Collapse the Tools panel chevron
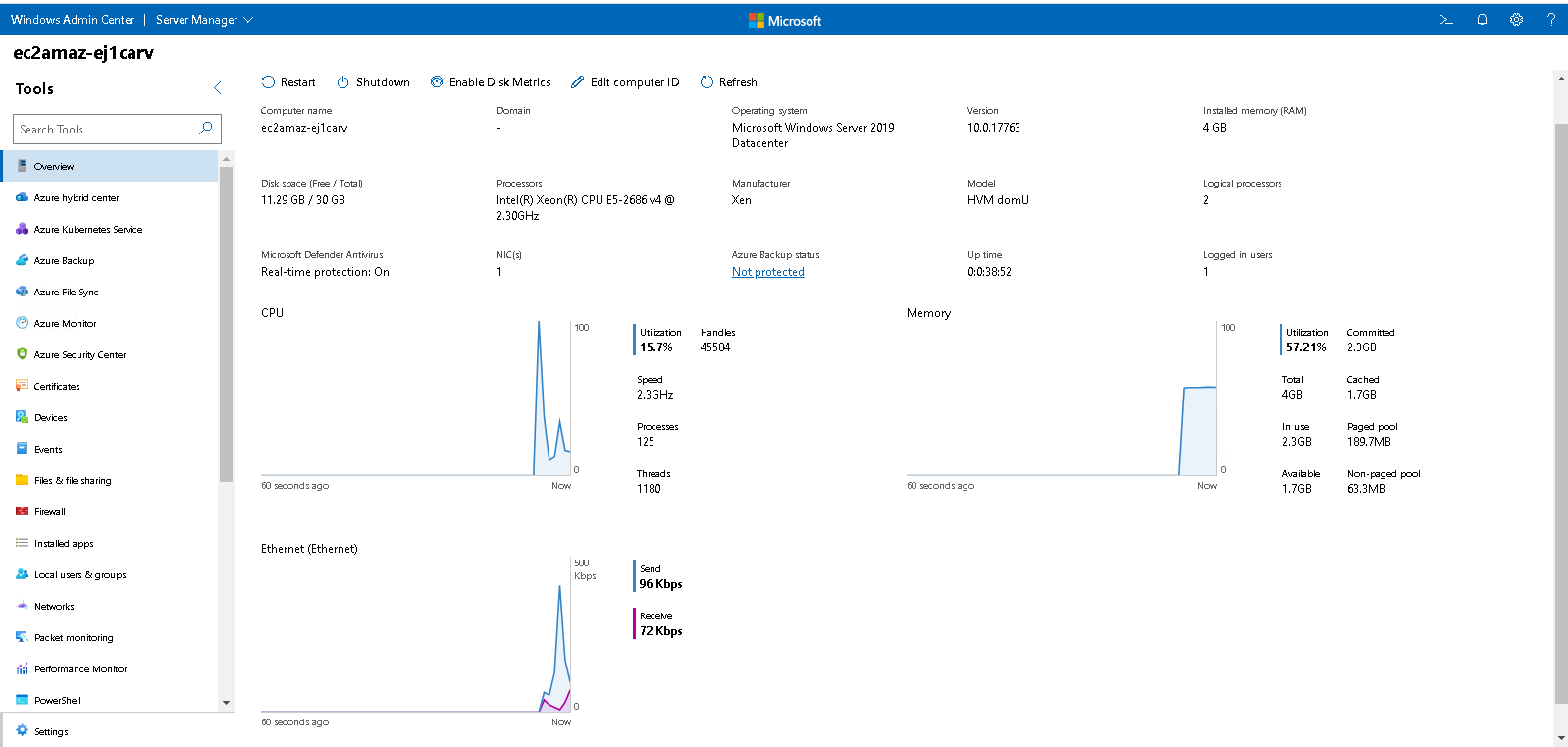The height and width of the screenshot is (747, 1568). (217, 88)
